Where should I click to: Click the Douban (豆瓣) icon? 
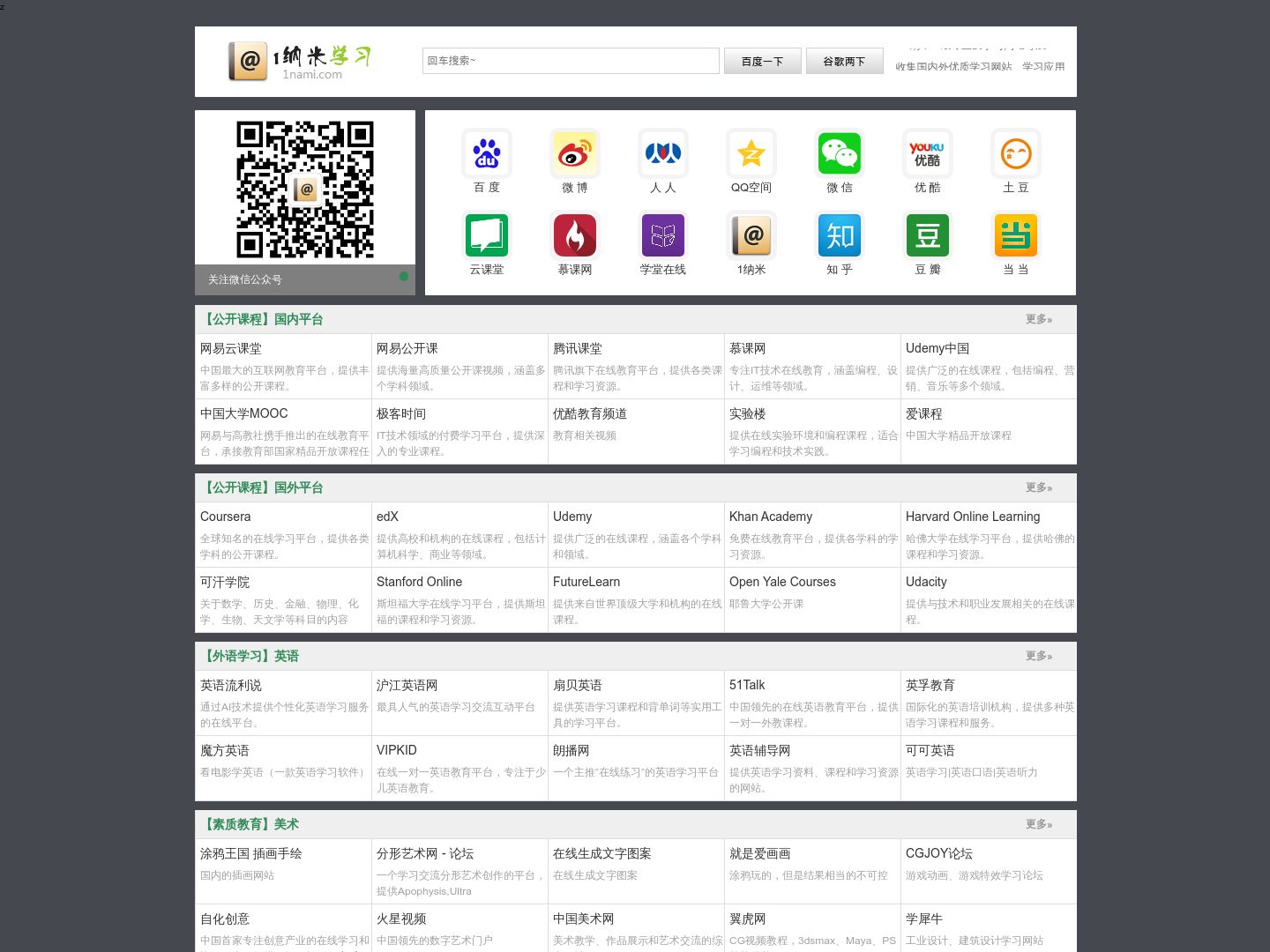tap(928, 235)
